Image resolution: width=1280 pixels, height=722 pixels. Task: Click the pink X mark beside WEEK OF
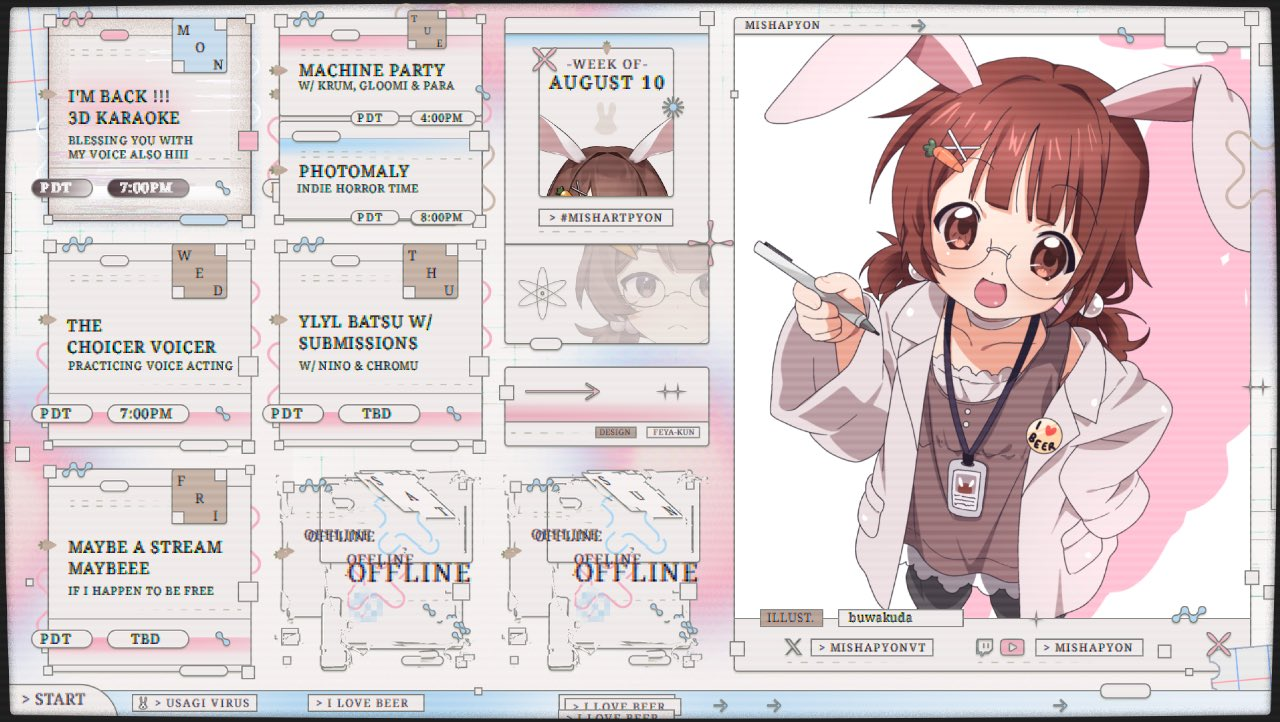(x=544, y=59)
